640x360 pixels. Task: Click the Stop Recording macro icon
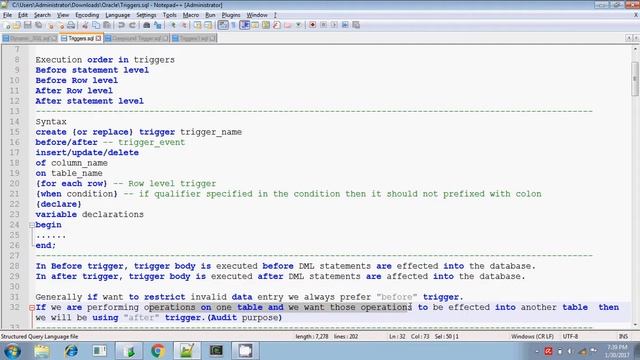click(x=323, y=25)
